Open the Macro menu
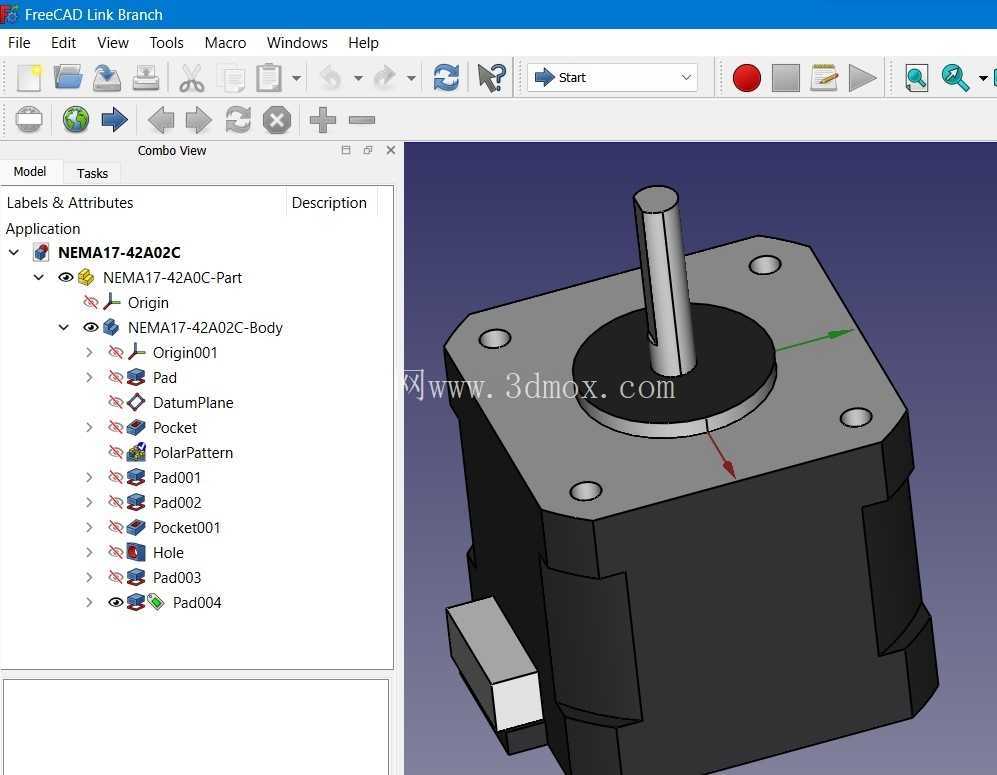 pos(225,43)
